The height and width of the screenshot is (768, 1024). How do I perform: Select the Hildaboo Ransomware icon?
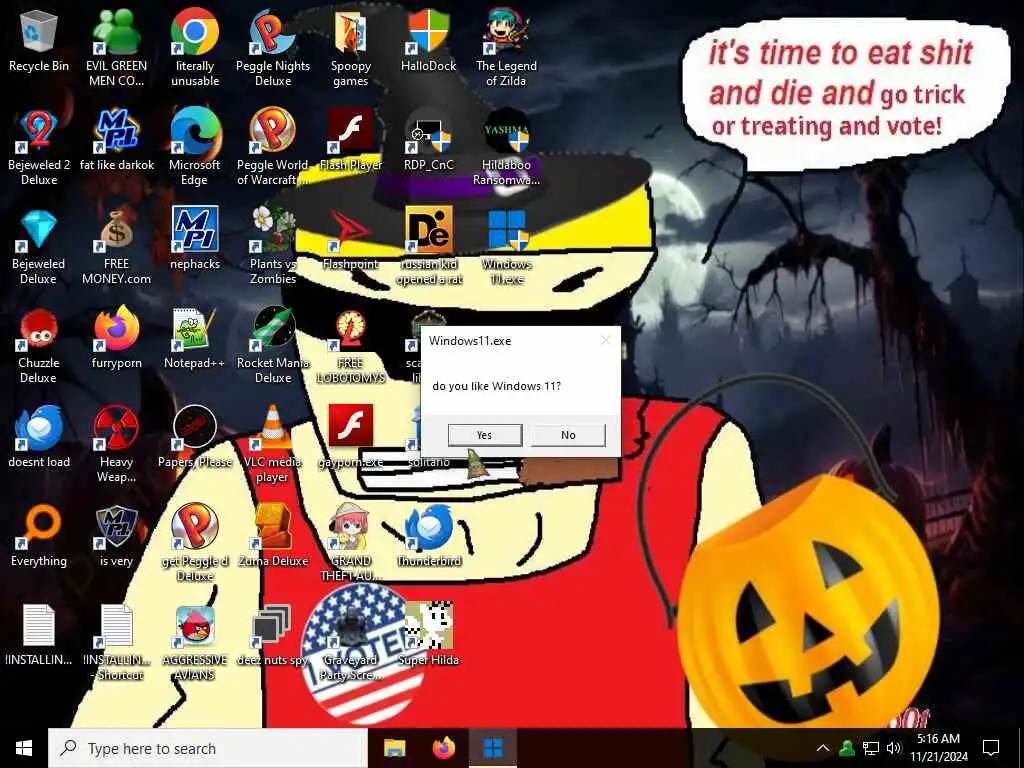[x=506, y=148]
